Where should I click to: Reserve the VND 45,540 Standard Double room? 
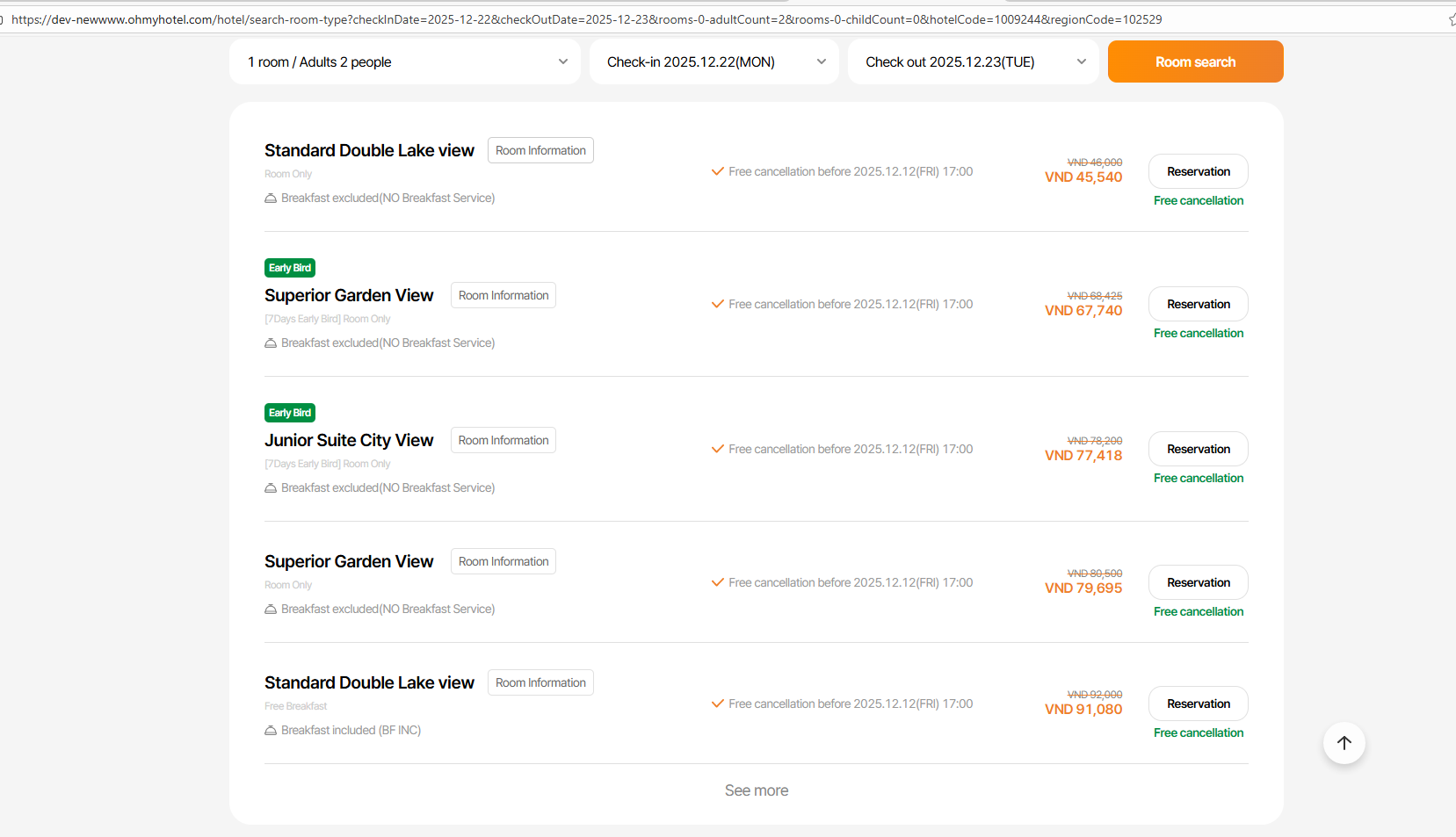point(1198,171)
